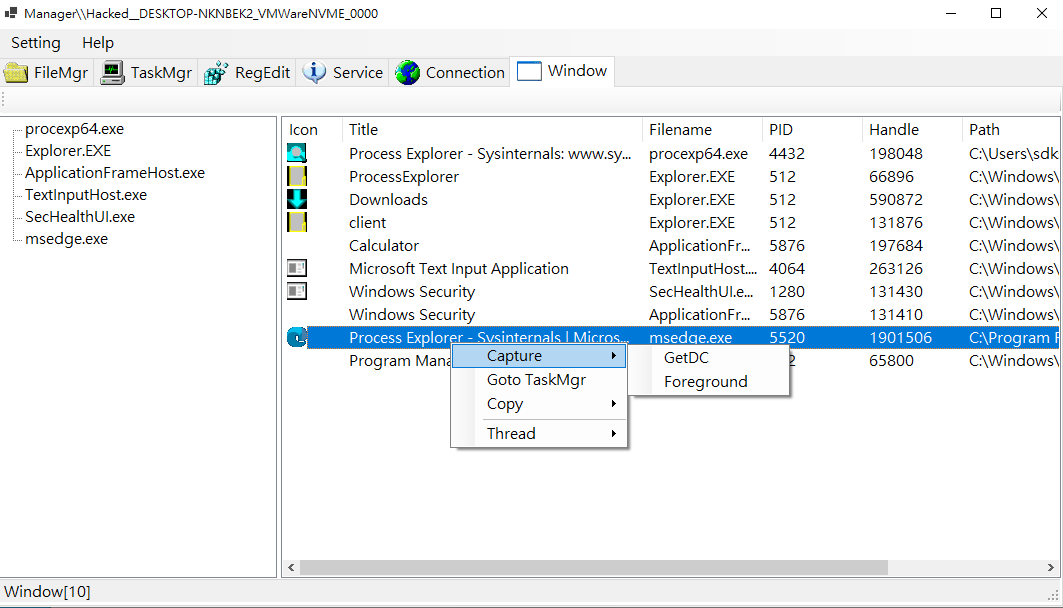Select the ProcessExplorer row title
The image size is (1063, 608).
404,176
